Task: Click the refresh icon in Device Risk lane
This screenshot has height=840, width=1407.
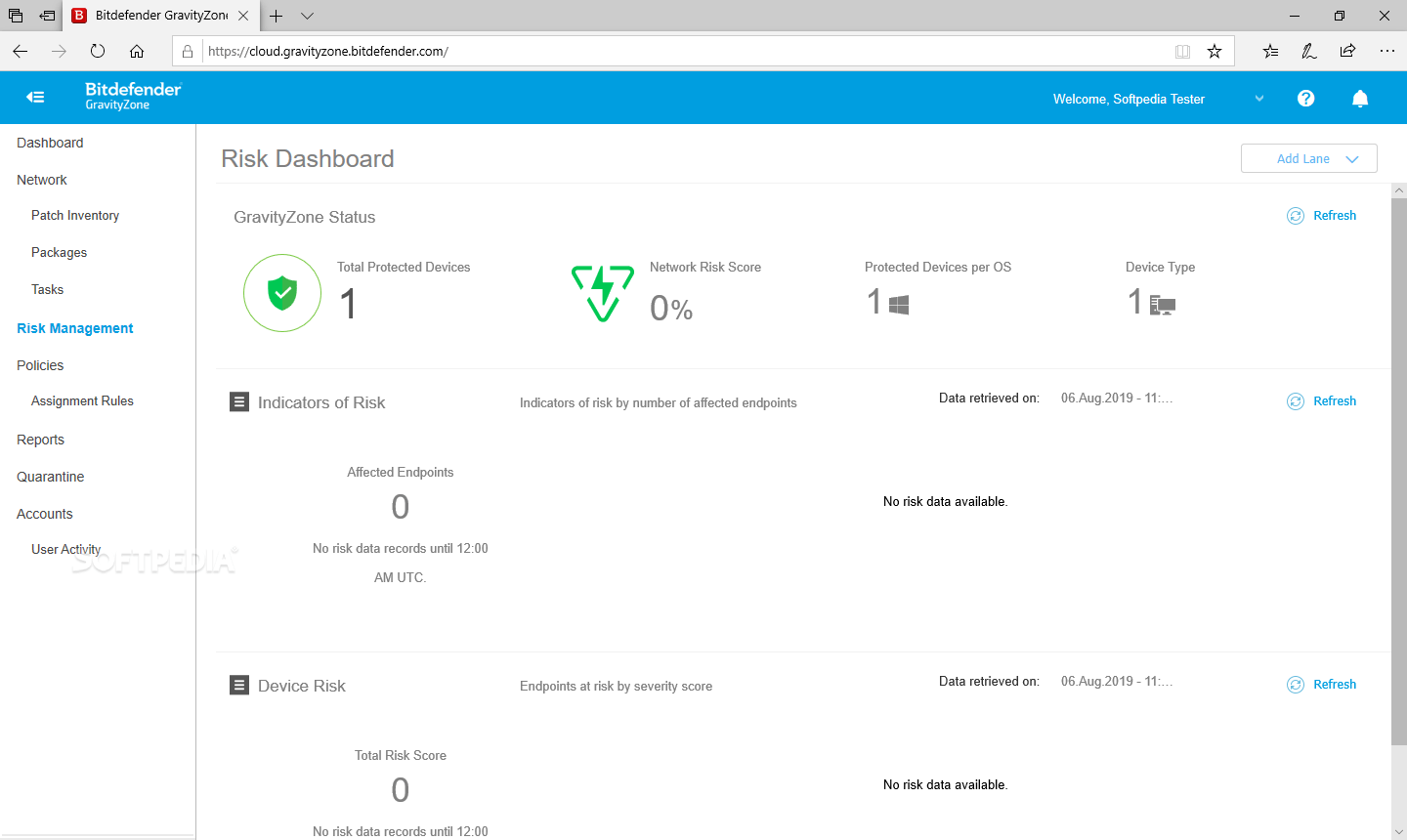Action: click(x=1296, y=685)
